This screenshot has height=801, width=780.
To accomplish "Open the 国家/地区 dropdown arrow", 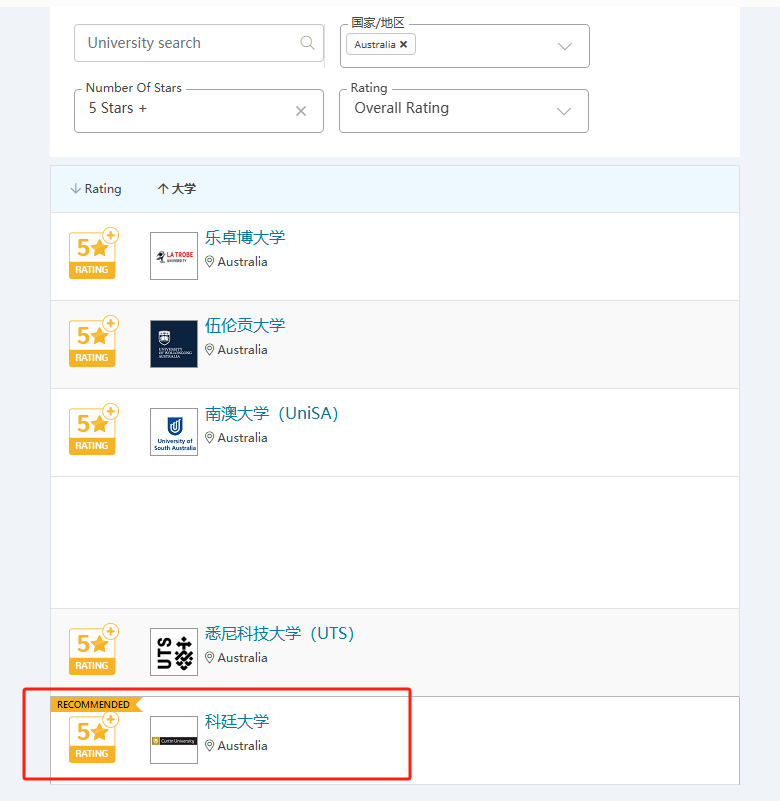I will click(x=564, y=47).
